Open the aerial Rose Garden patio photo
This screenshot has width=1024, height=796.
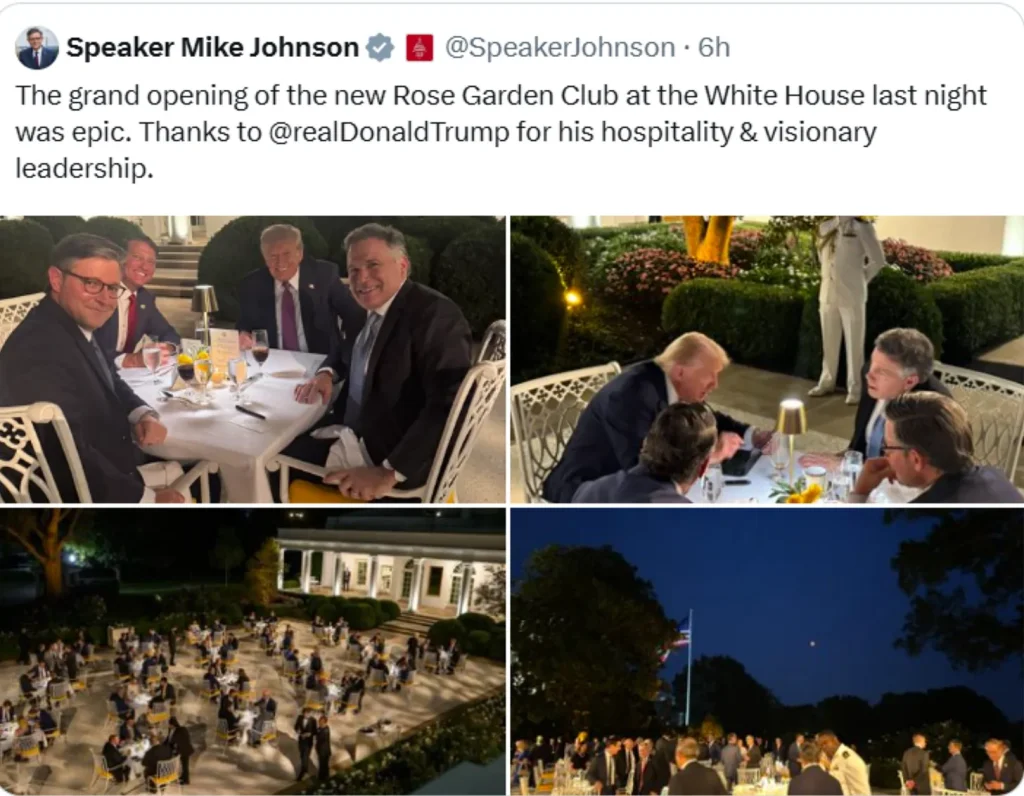(253, 652)
